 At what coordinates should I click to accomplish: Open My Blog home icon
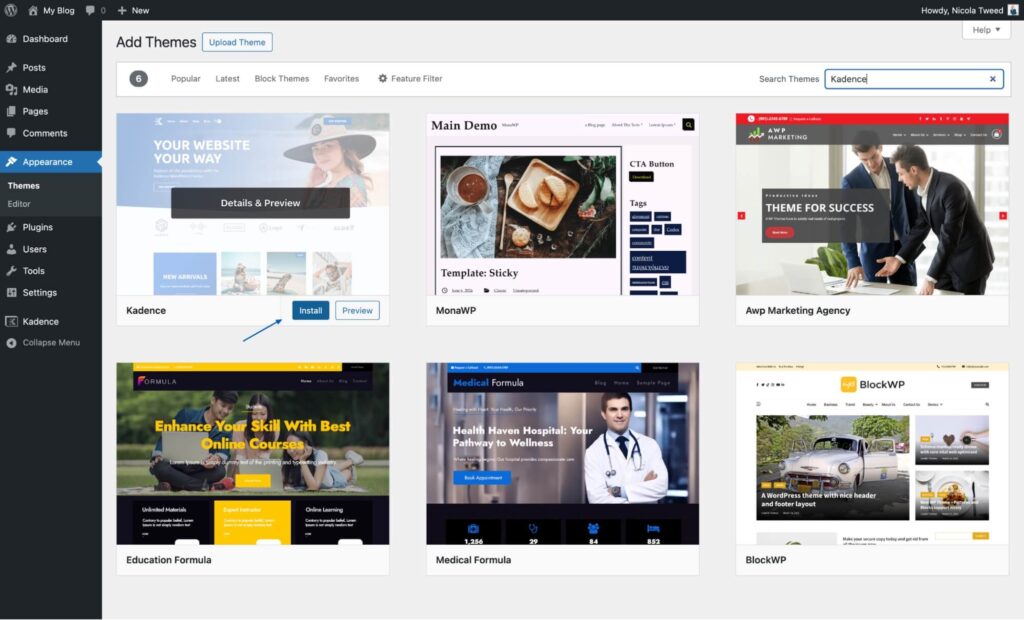tap(33, 10)
